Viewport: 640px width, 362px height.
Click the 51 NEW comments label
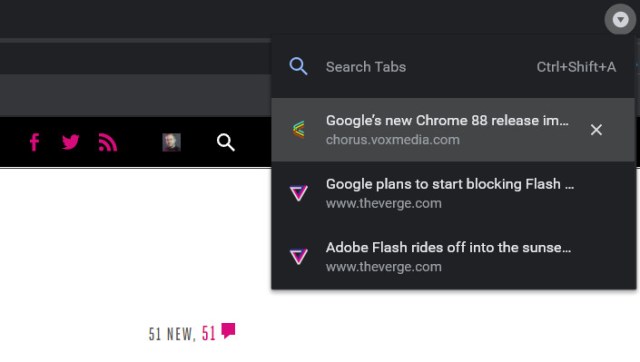tap(173, 334)
